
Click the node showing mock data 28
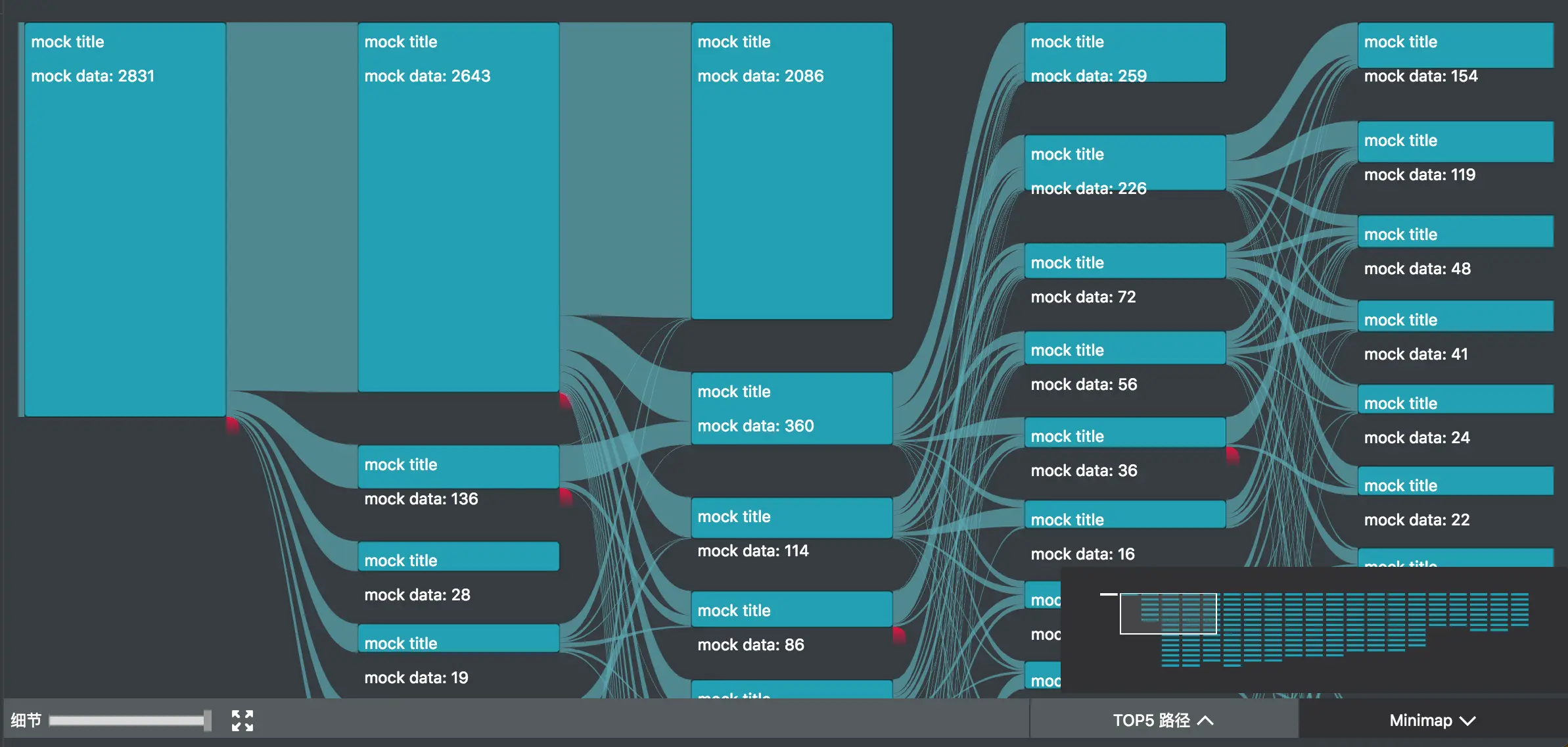pos(458,556)
